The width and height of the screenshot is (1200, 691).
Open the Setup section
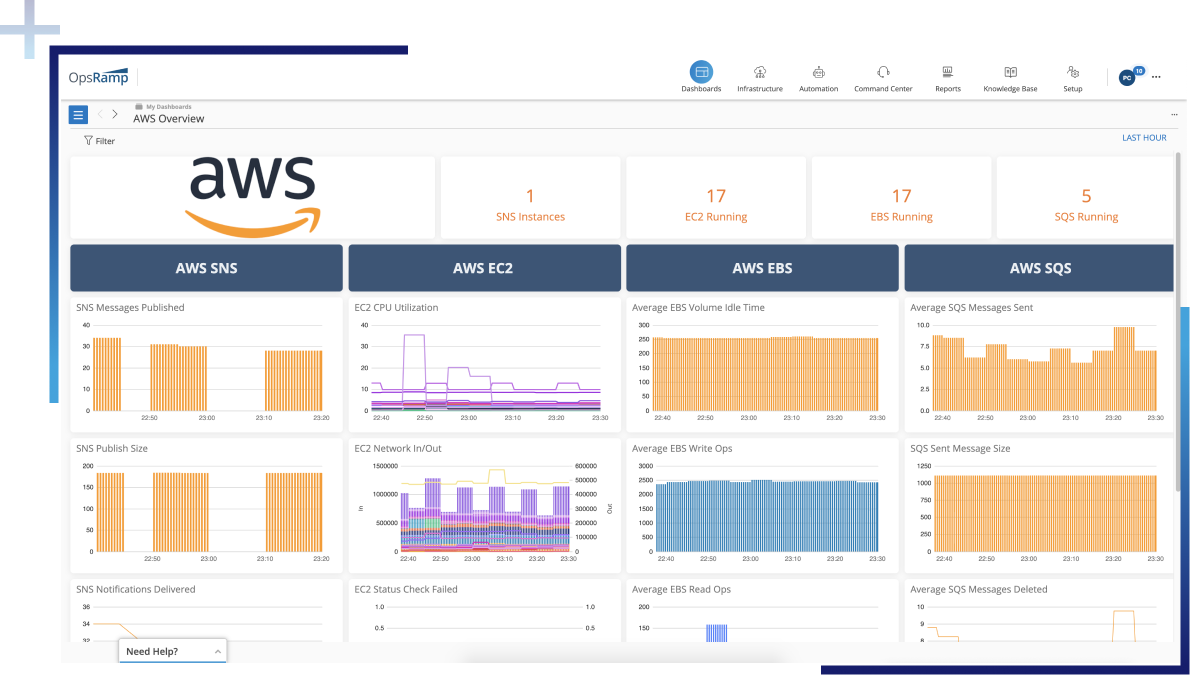pos(1073,77)
